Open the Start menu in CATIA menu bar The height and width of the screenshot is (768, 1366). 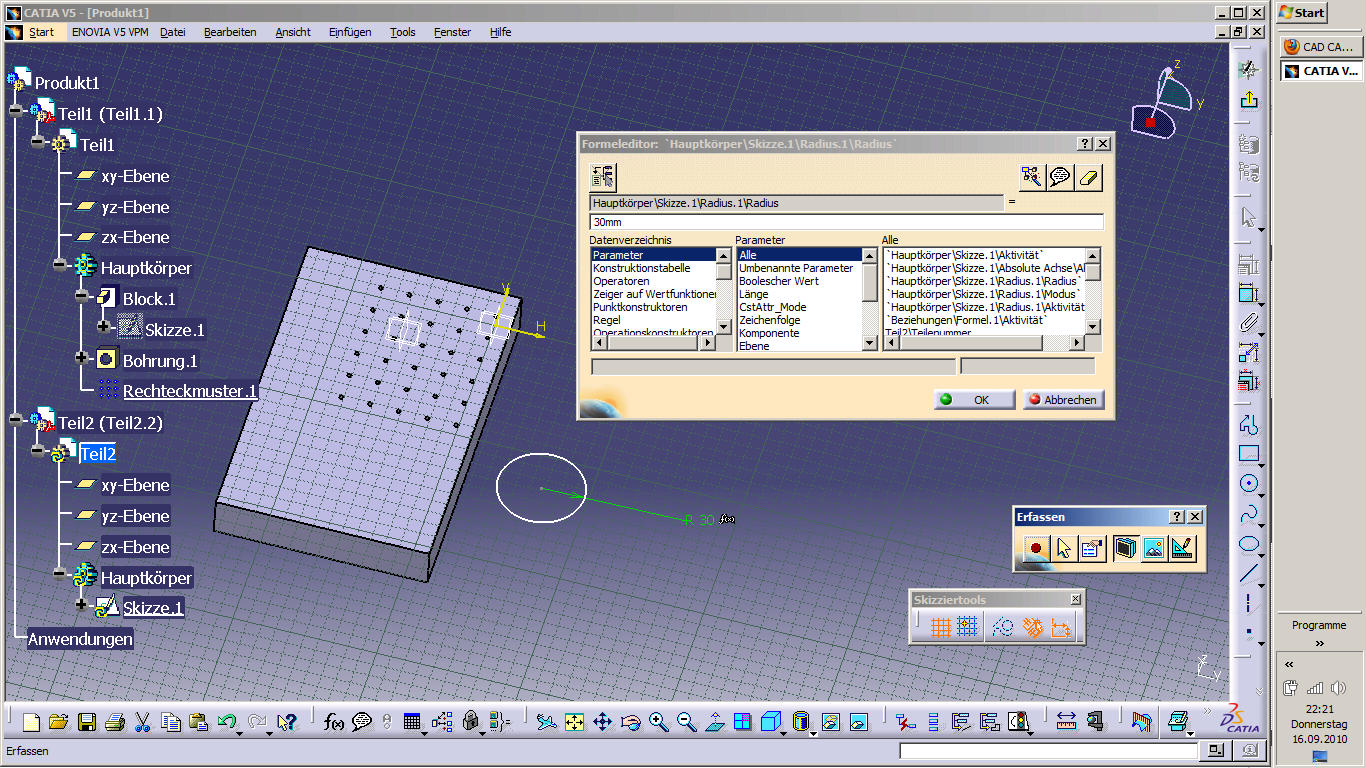pyautogui.click(x=41, y=32)
